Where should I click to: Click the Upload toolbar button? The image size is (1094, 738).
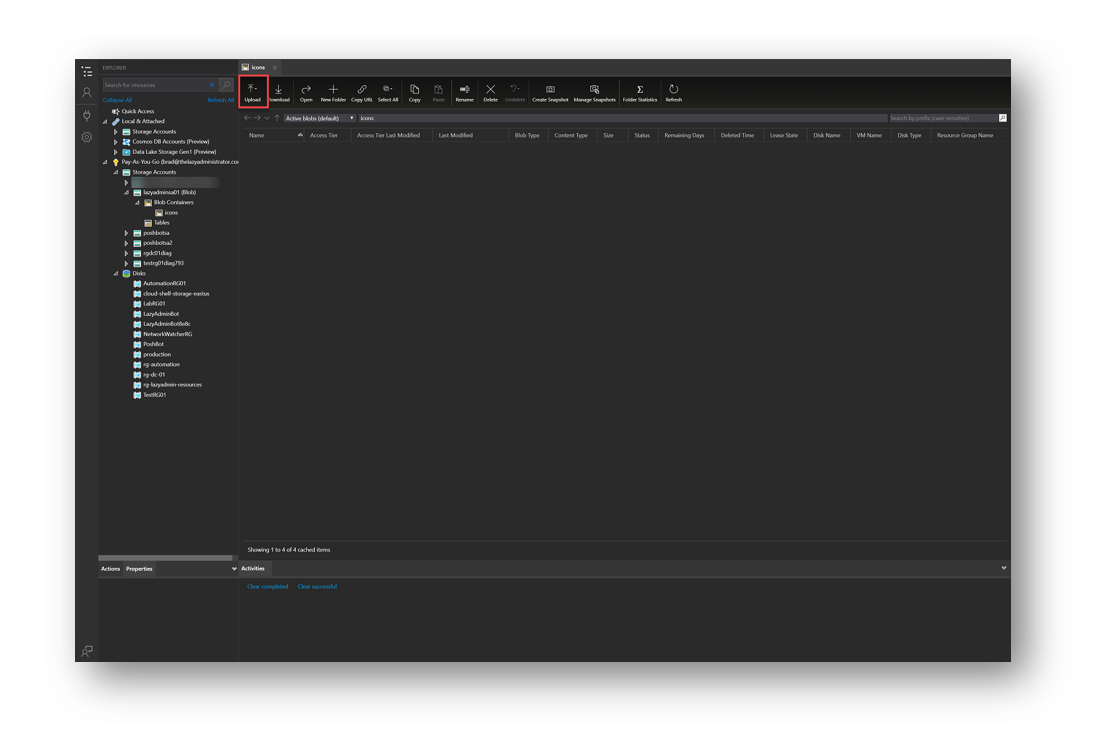click(x=253, y=92)
